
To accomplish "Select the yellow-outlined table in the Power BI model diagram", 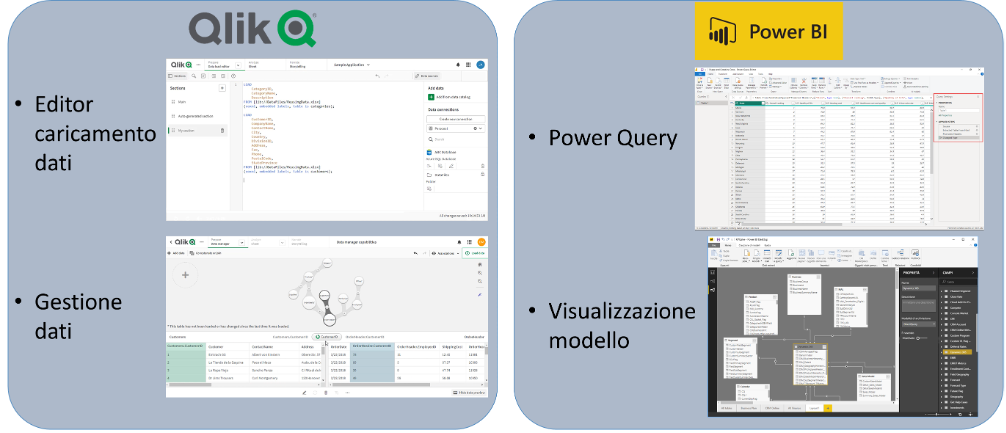I will [810, 364].
